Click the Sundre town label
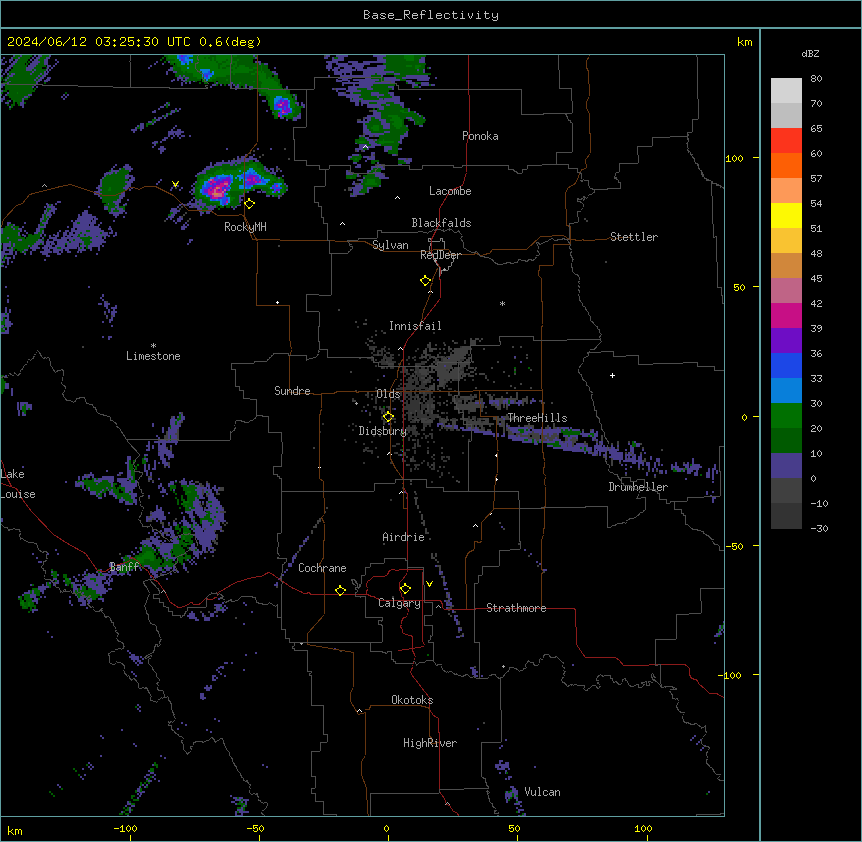862x842 pixels. click(292, 391)
